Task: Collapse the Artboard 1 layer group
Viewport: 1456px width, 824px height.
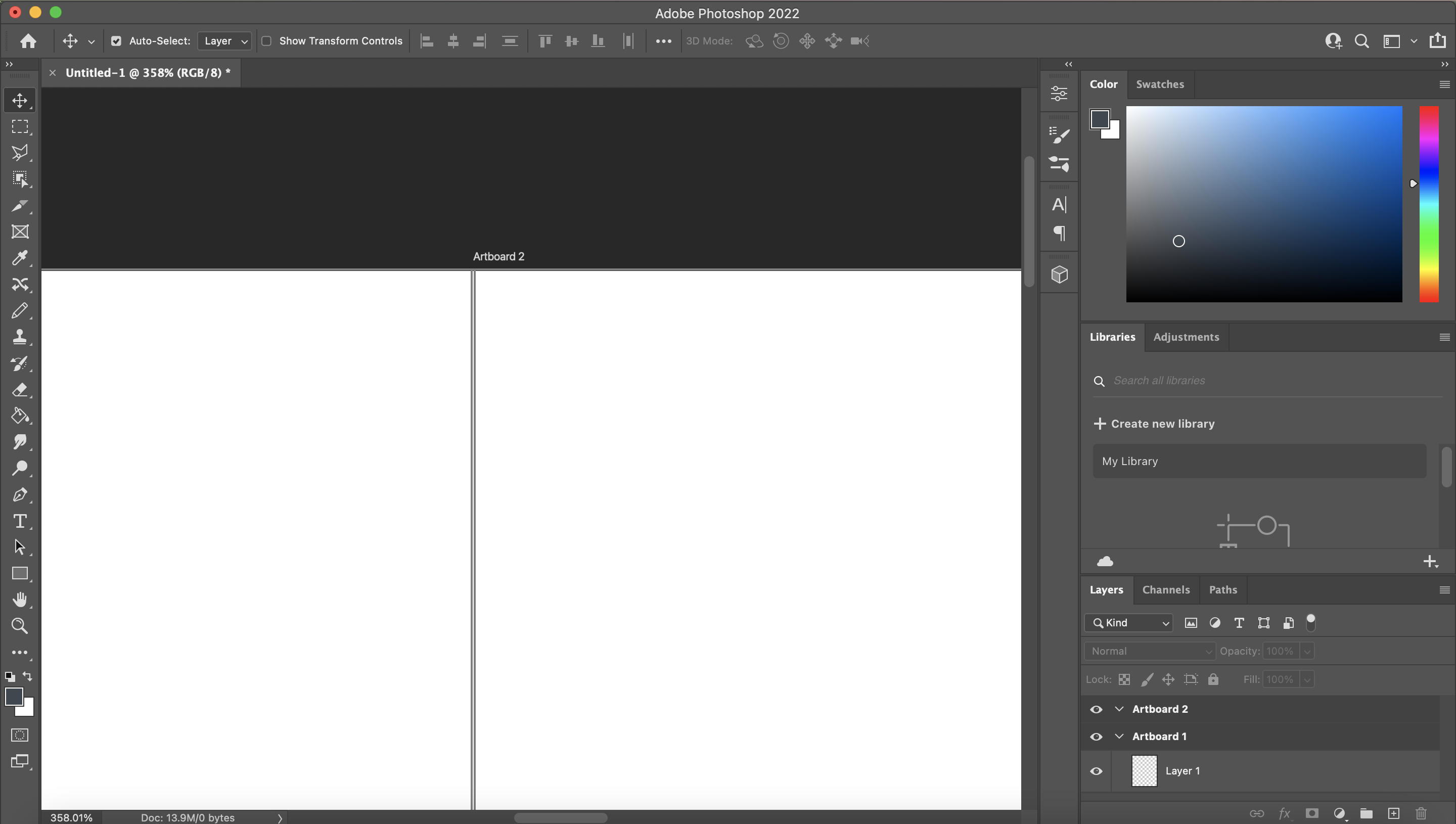Action: tap(1119, 736)
